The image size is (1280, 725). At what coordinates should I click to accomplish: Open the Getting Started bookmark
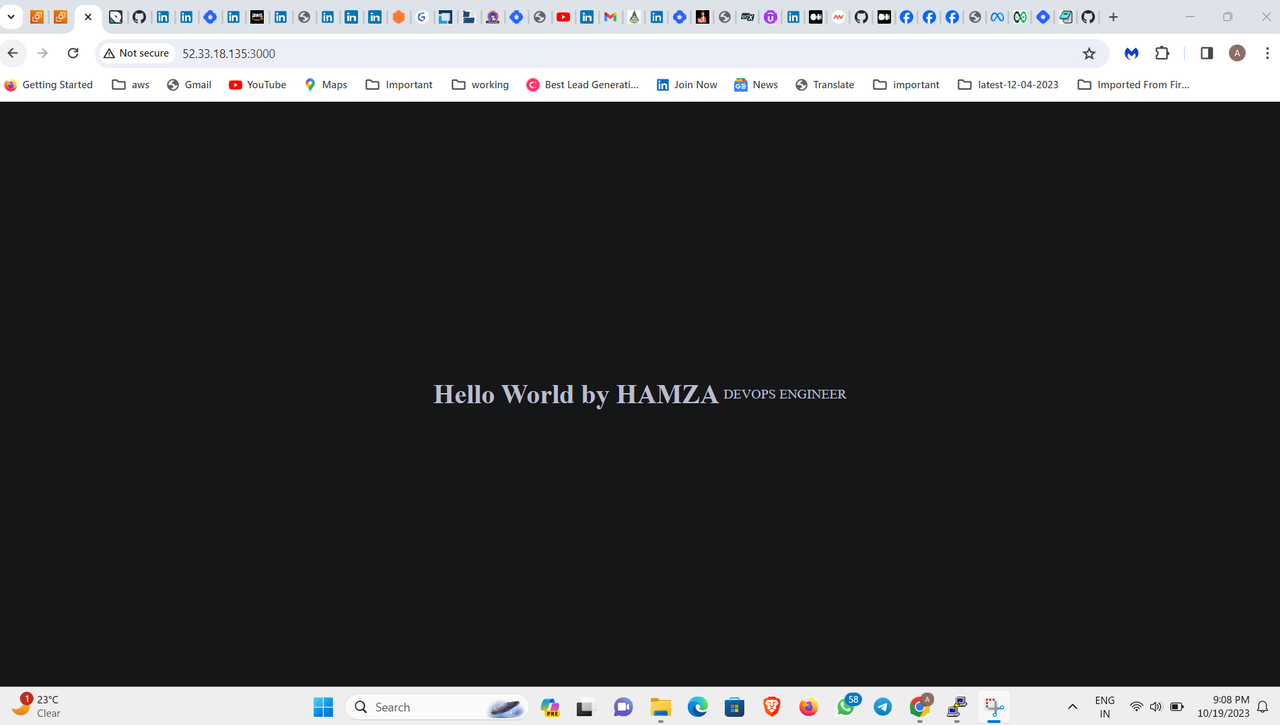(48, 84)
